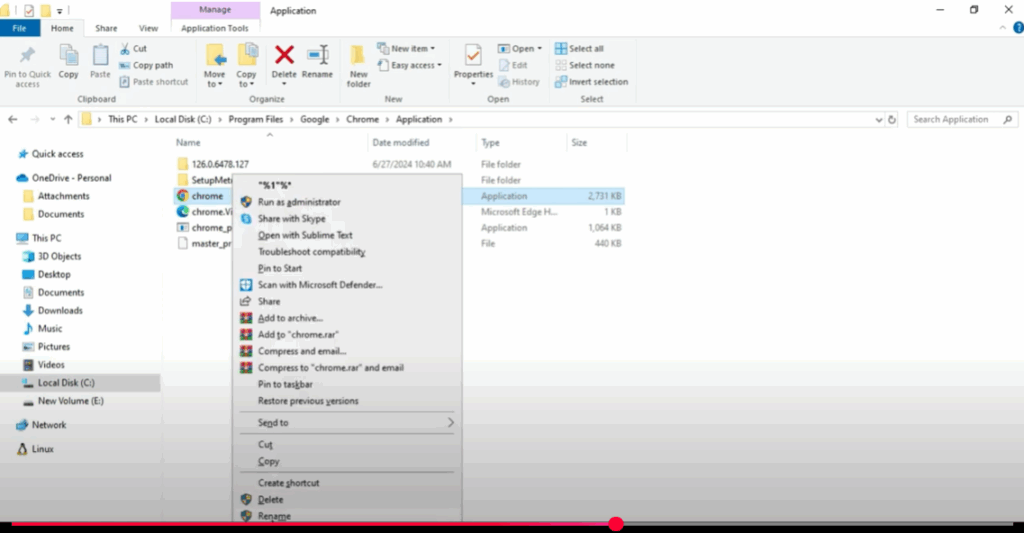Choose Add to archive in context menu
This screenshot has height=533, width=1024.
(347, 318)
